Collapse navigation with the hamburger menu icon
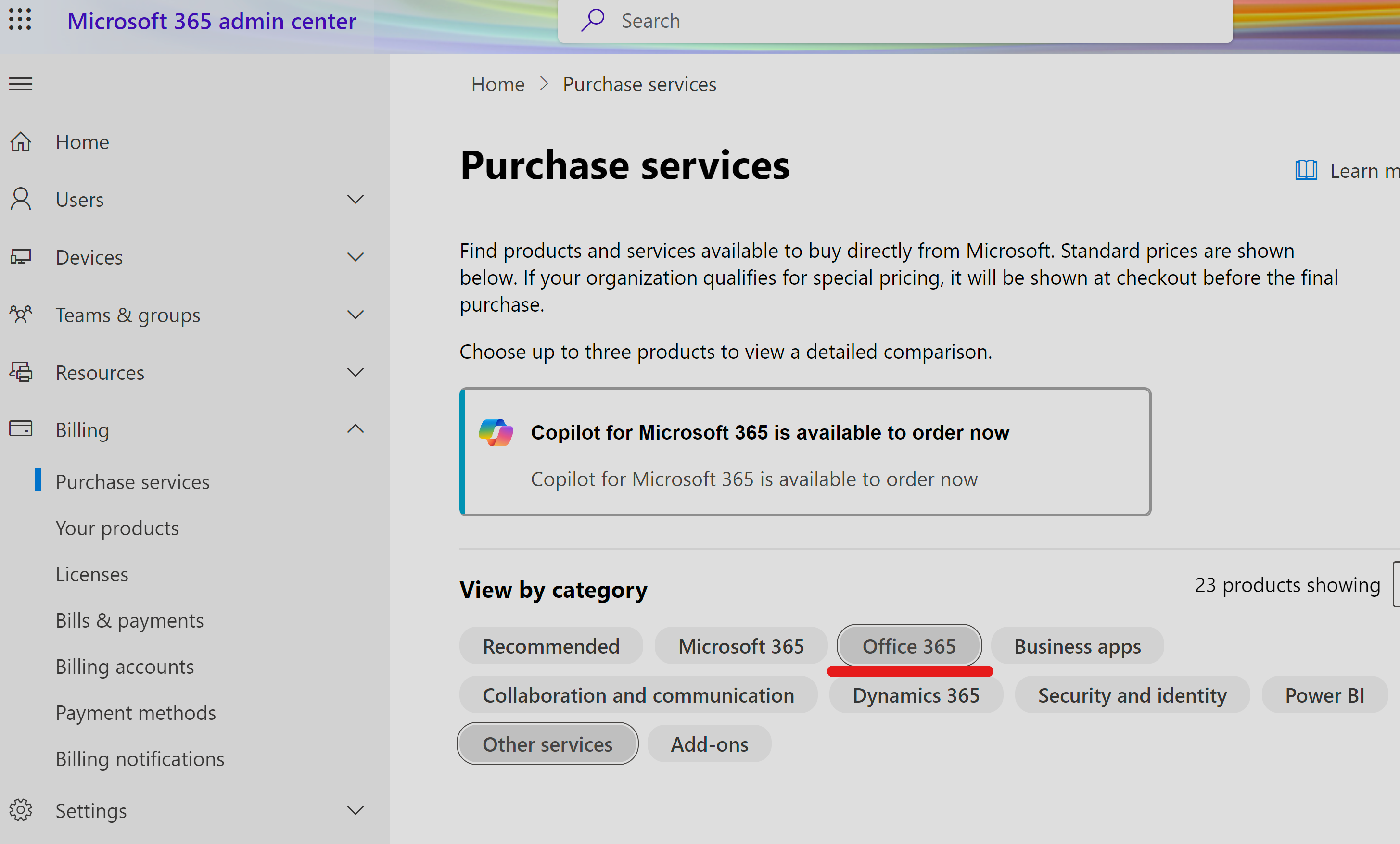 click(21, 84)
